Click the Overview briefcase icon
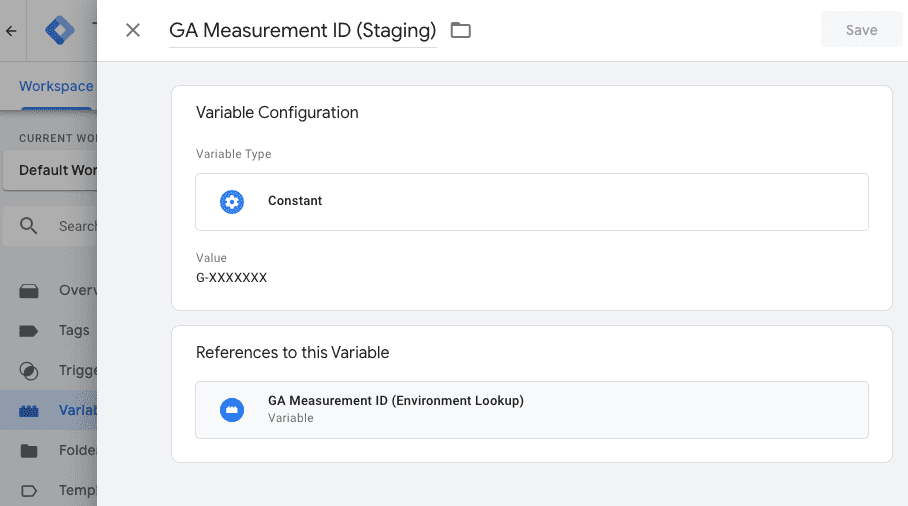The width and height of the screenshot is (908, 506). [x=29, y=291]
